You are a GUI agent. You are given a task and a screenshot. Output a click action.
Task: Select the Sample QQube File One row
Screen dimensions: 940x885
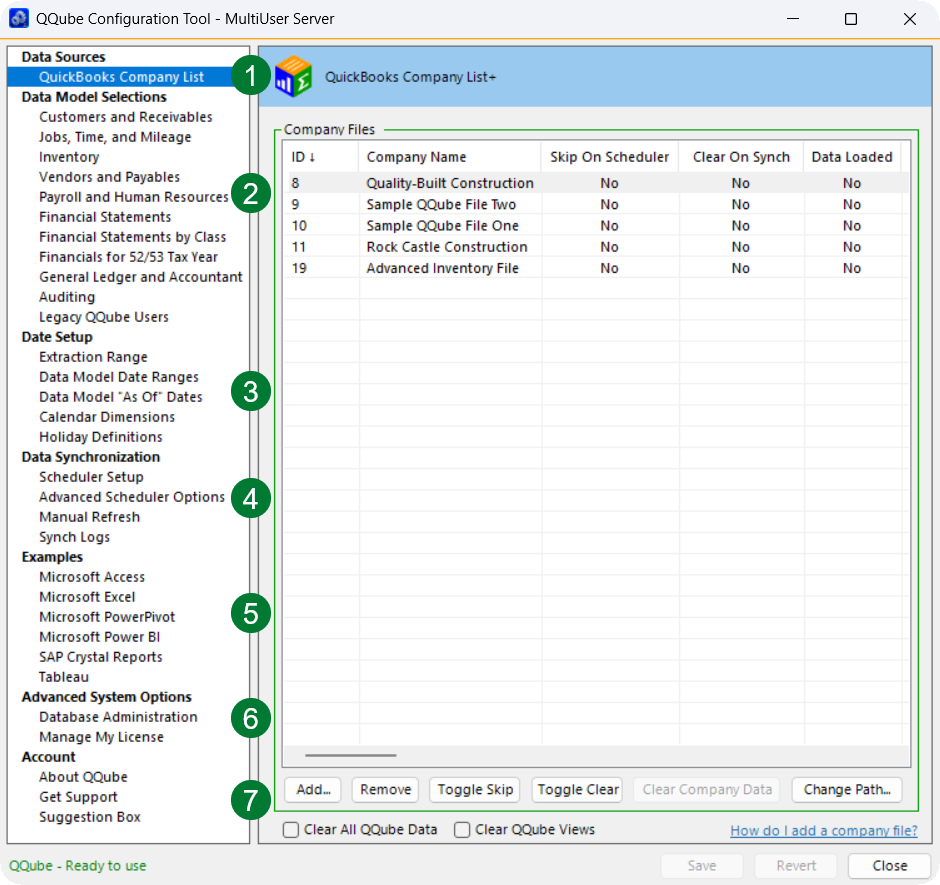[x=596, y=225]
